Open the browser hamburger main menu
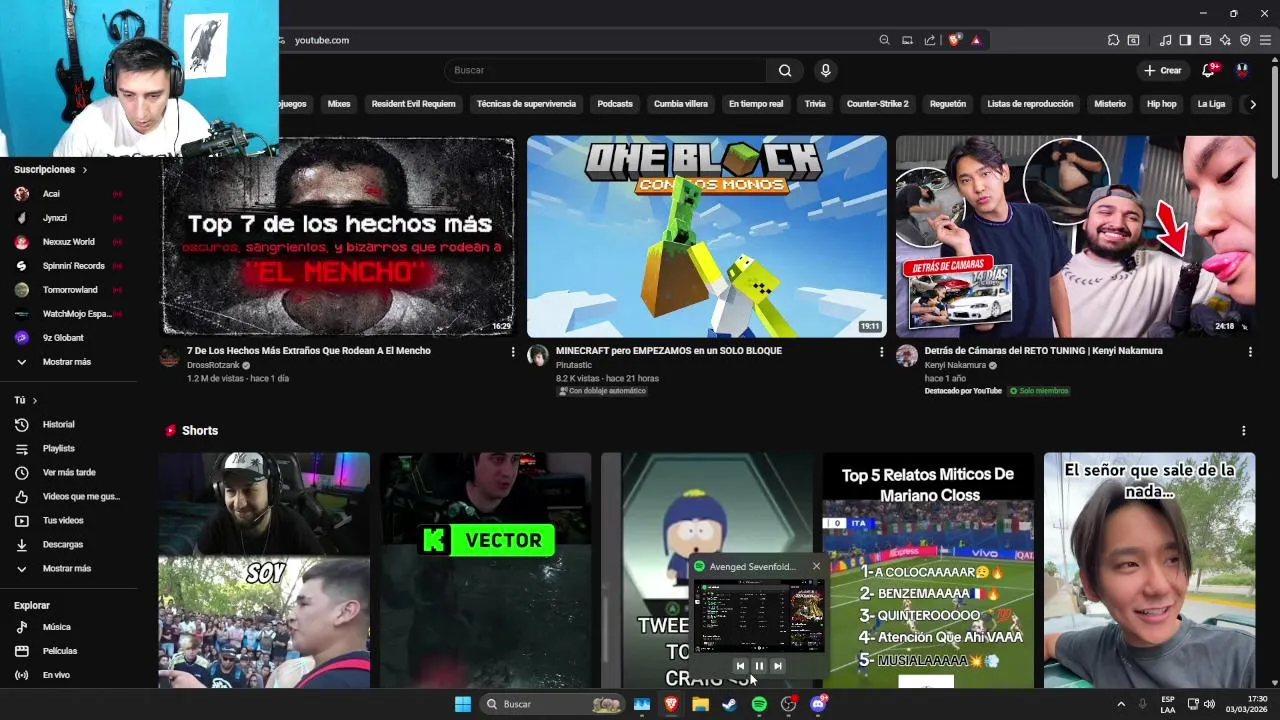Screen dimensions: 1280x720 pos(1265,40)
